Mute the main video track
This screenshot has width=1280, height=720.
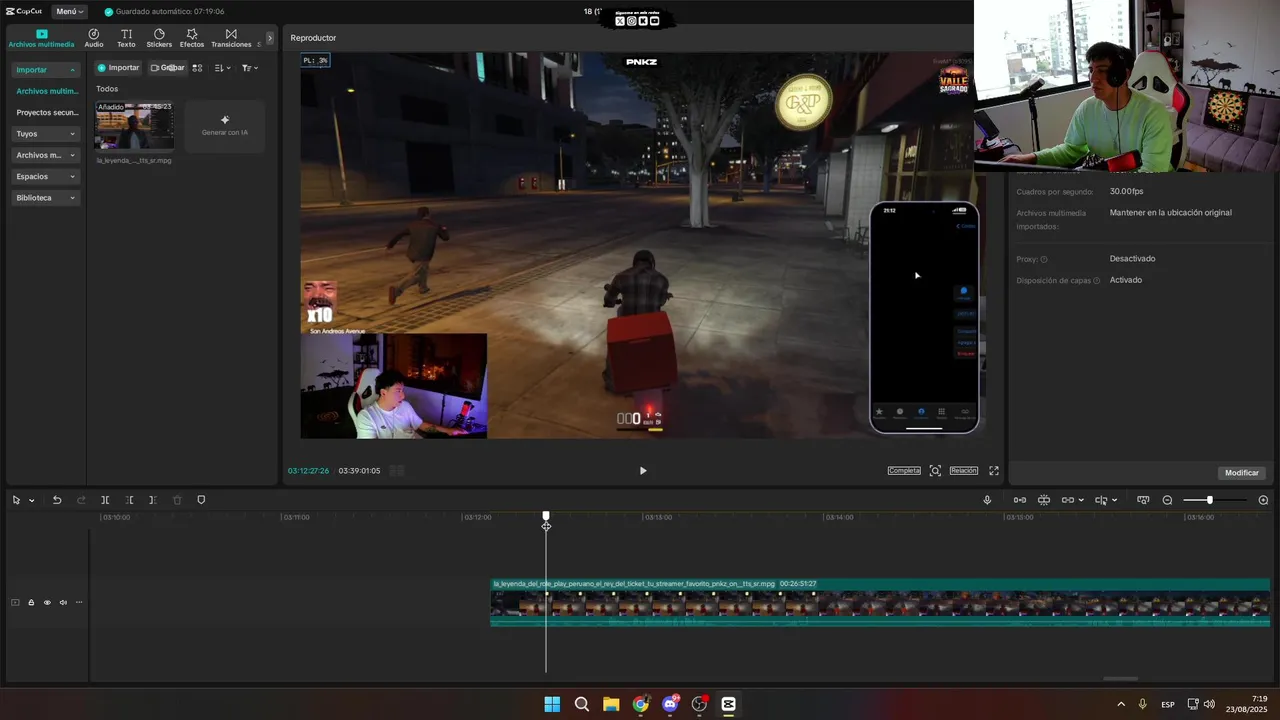(x=63, y=602)
